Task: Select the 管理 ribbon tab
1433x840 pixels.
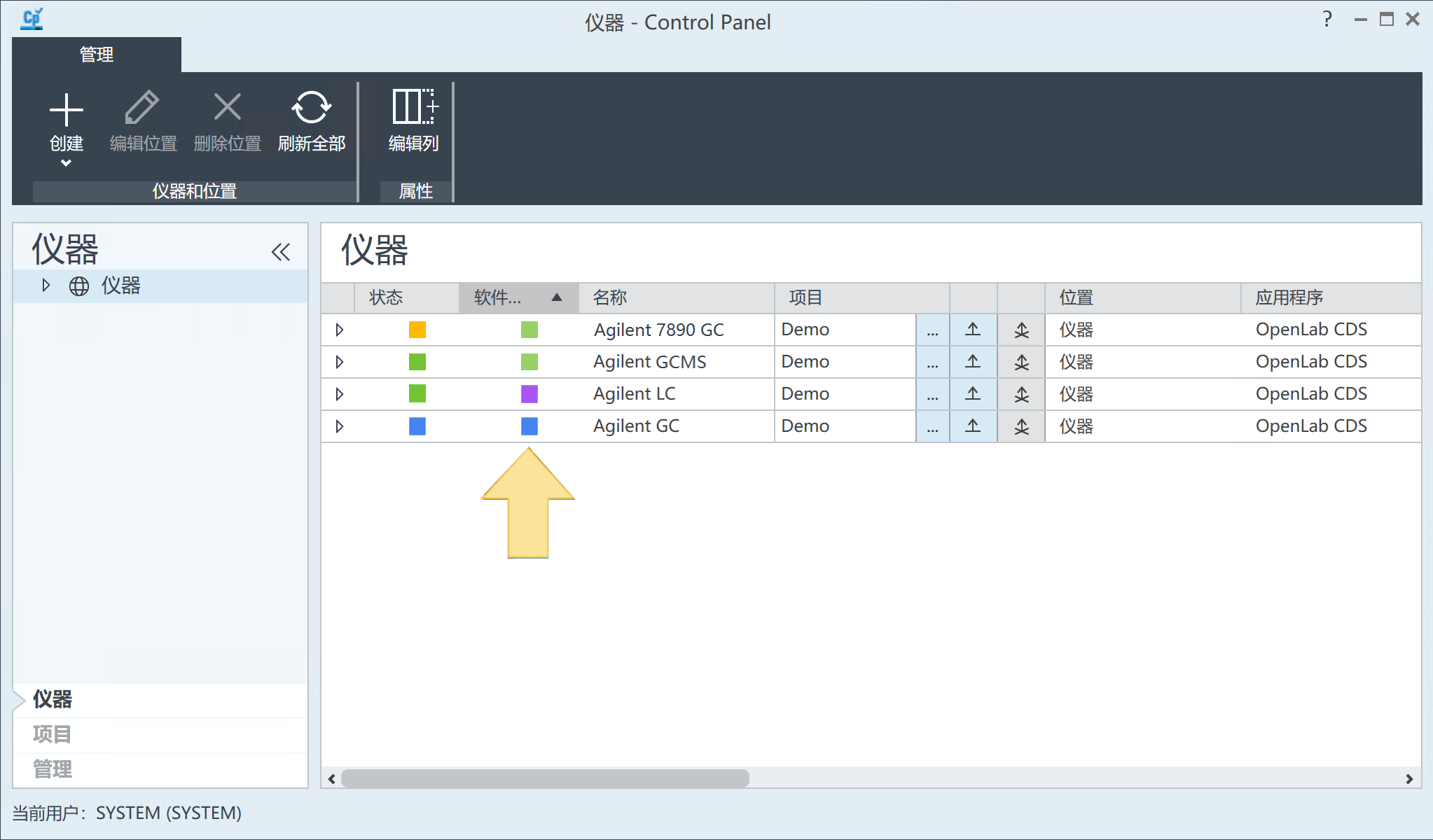Action: pos(97,55)
